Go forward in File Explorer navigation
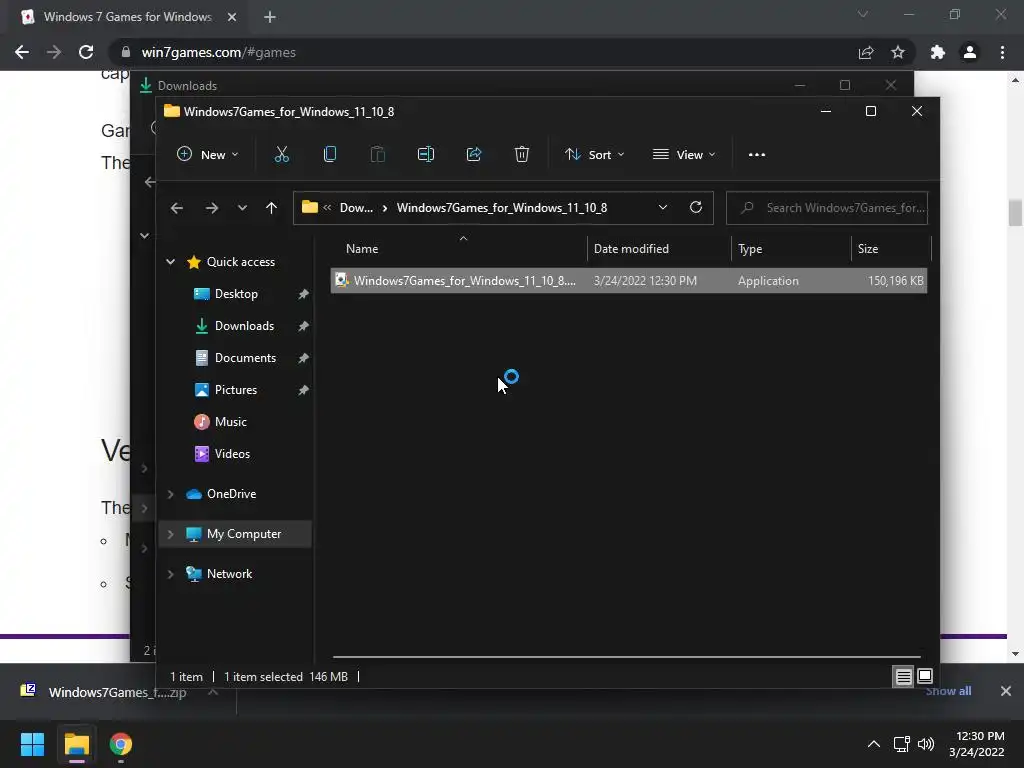 point(212,208)
